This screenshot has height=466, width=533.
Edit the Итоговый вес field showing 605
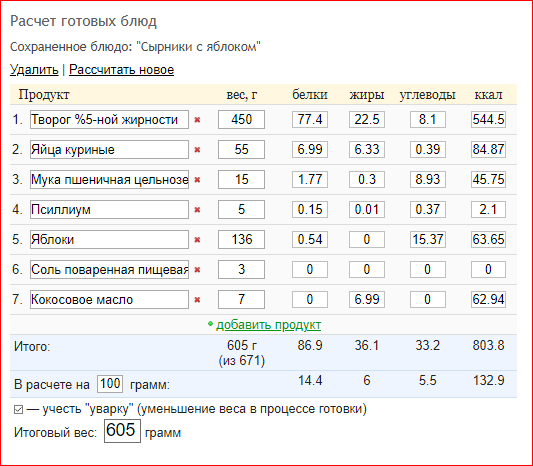coord(122,431)
